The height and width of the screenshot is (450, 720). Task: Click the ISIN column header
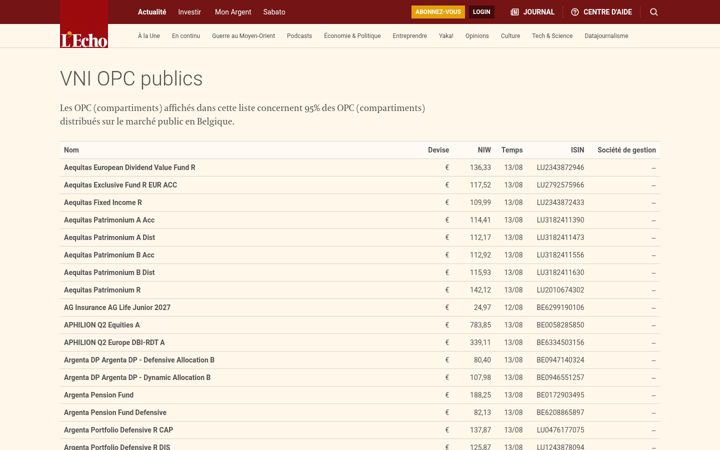(x=577, y=150)
